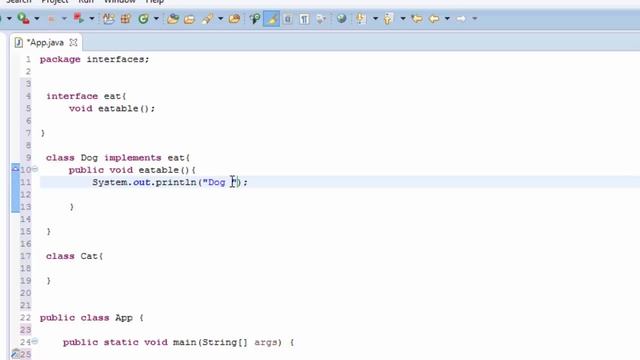Click the globe web browser icon

[x=341, y=18]
